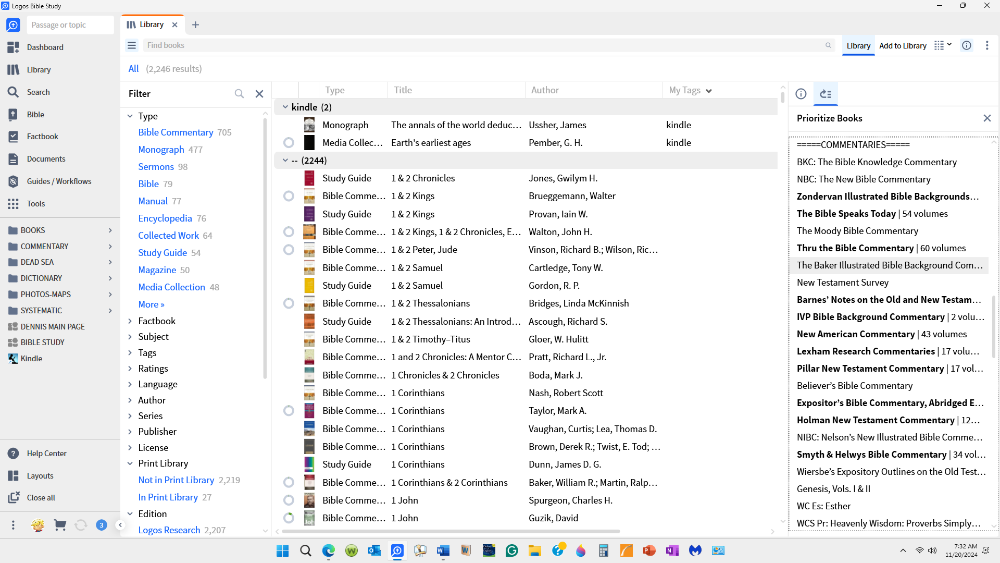Open the shopping cart icon
Screen dimensions: 1000x563
[x=60, y=525]
